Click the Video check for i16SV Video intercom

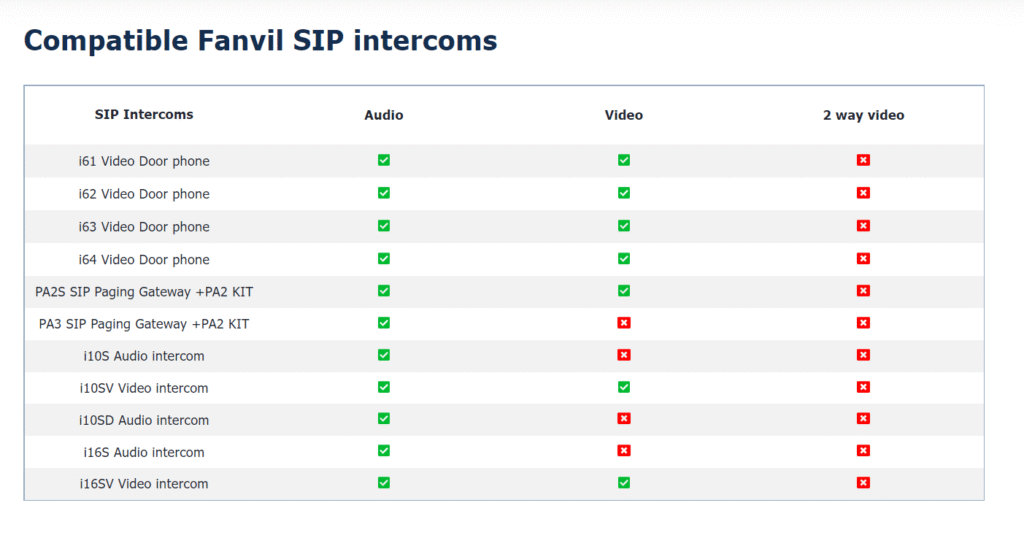click(624, 483)
